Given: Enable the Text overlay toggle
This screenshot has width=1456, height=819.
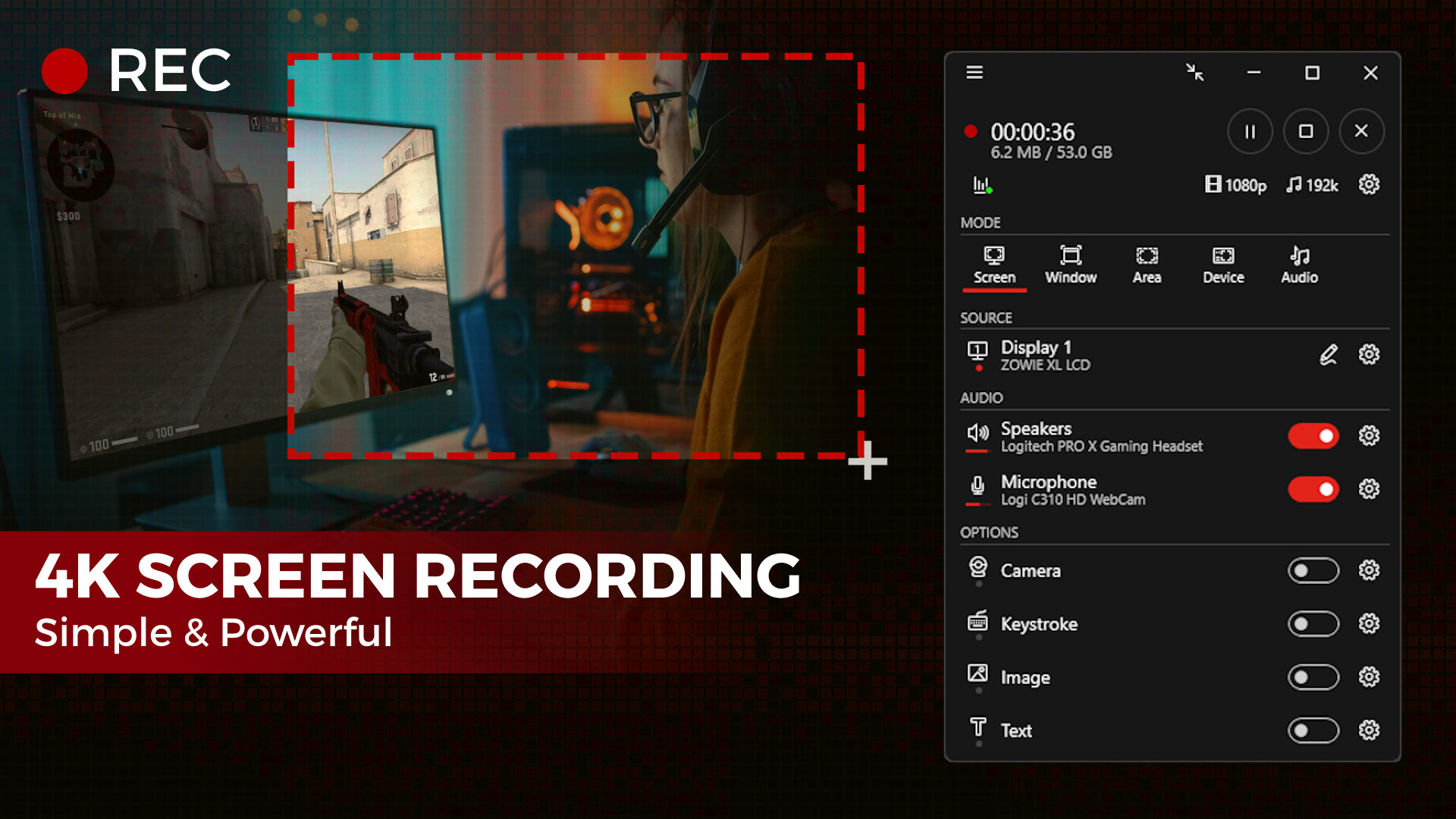Looking at the screenshot, I should [x=1313, y=730].
